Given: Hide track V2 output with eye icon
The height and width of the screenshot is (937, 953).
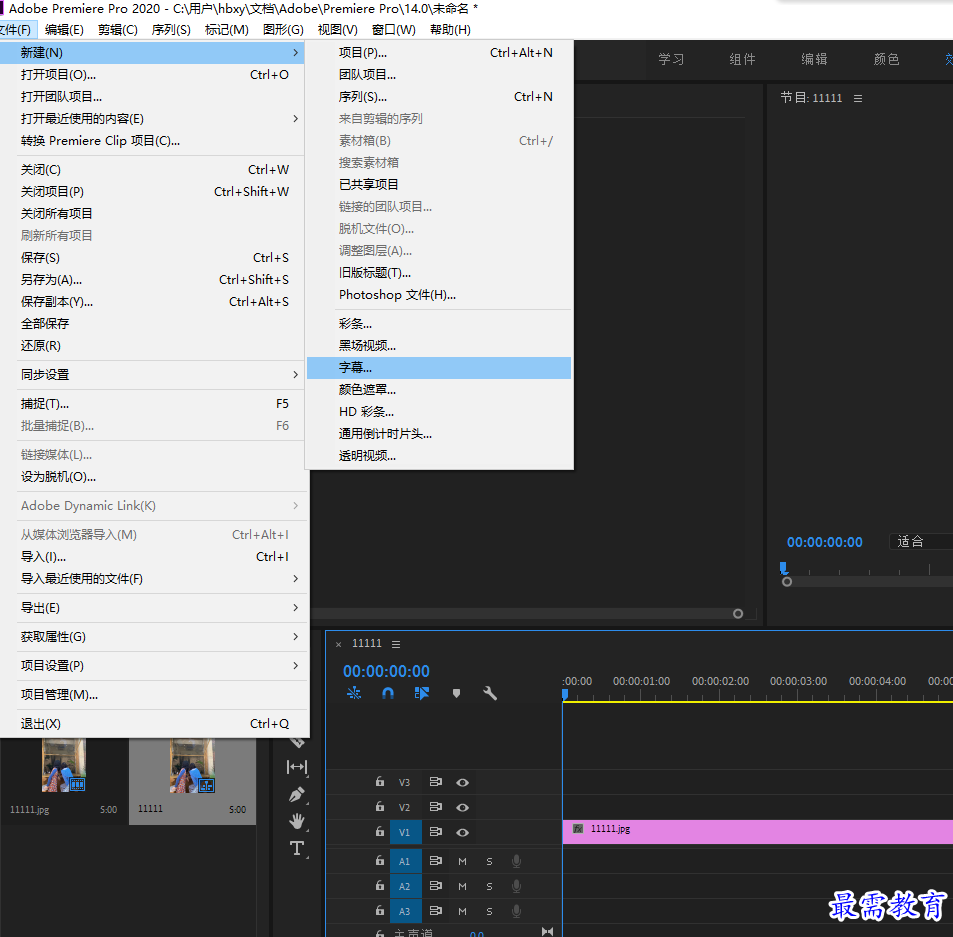Looking at the screenshot, I should (463, 808).
